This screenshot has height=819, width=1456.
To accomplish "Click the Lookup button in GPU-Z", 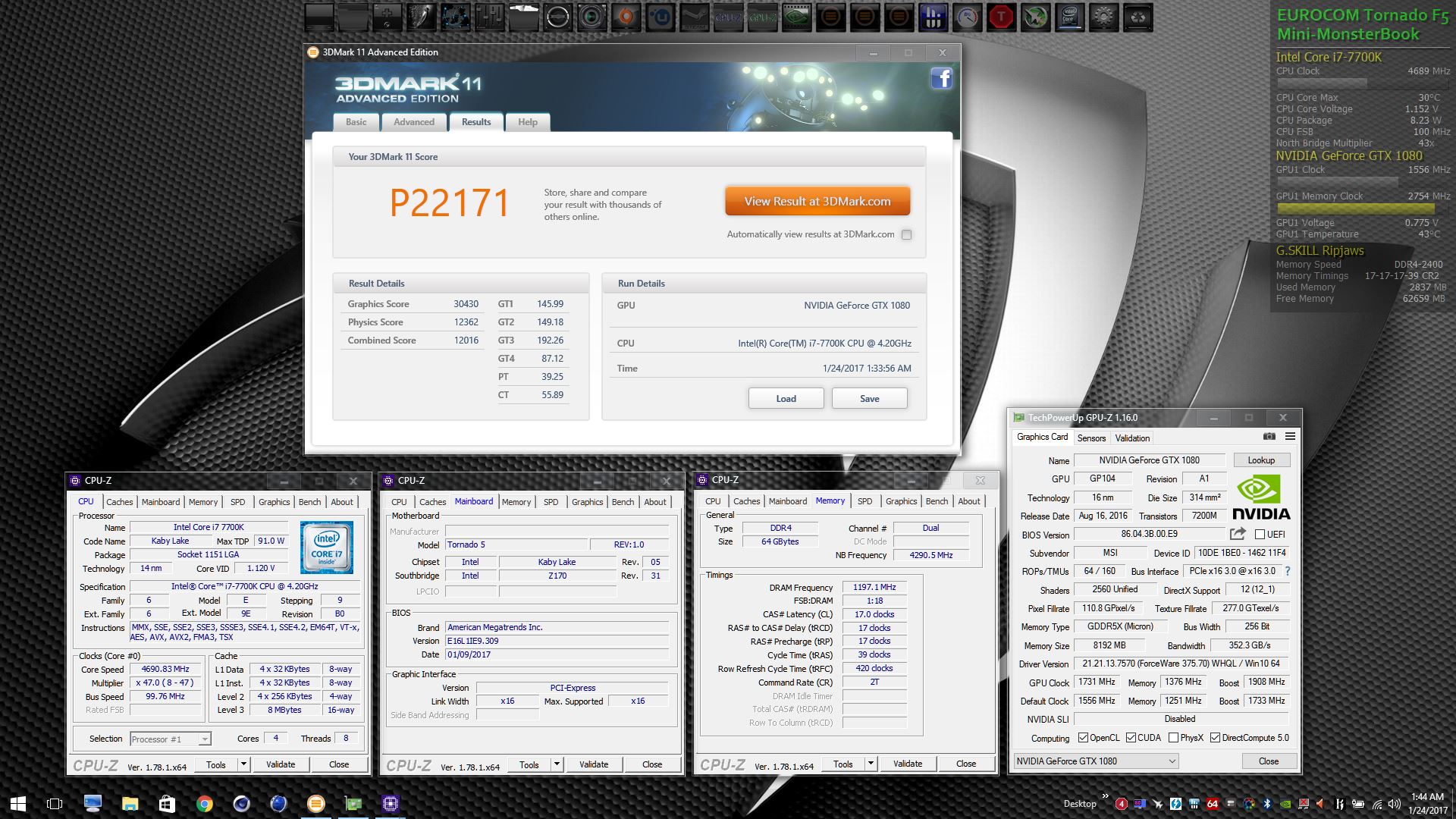I will pos(1260,460).
